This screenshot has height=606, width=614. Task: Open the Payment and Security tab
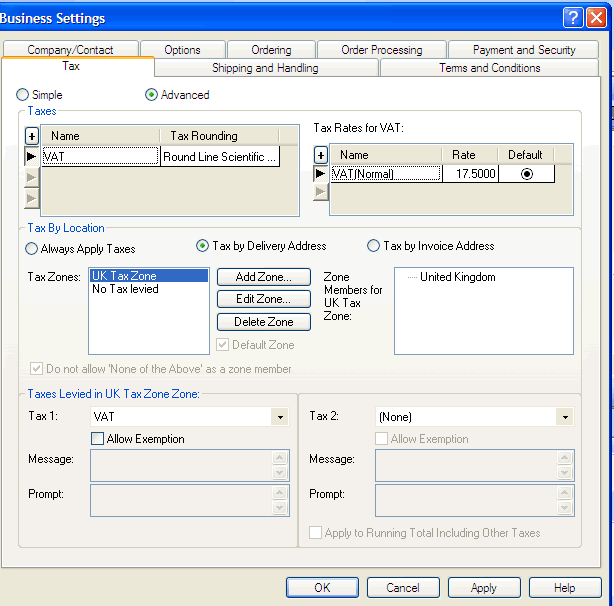(523, 50)
